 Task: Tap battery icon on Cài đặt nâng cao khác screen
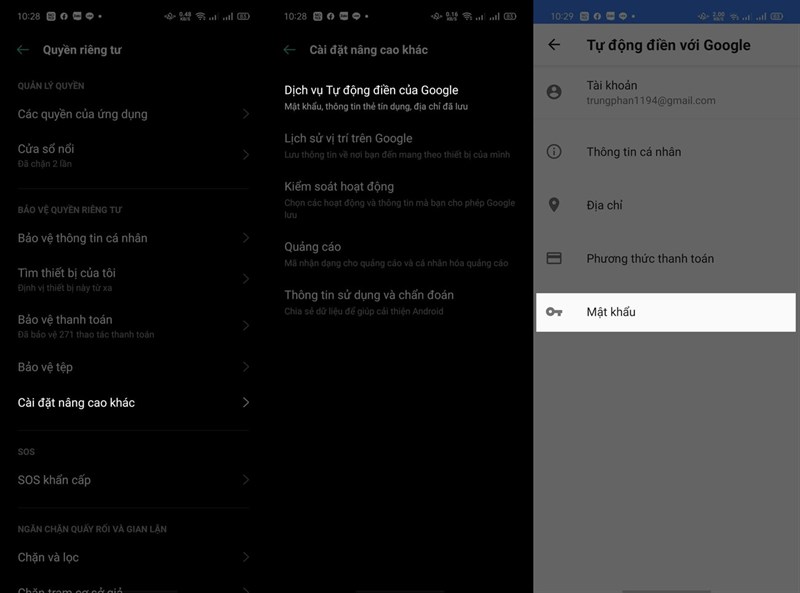coord(510,16)
